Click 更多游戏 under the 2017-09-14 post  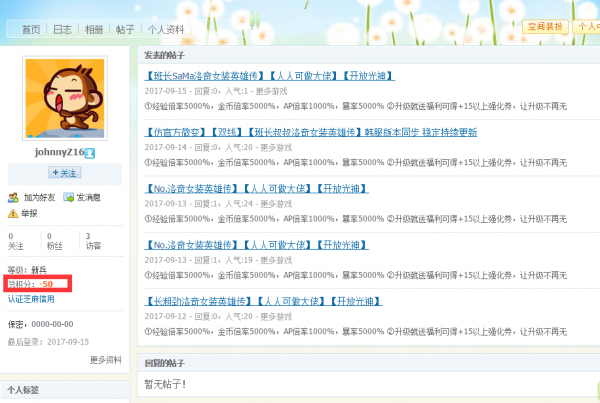[x=276, y=148]
